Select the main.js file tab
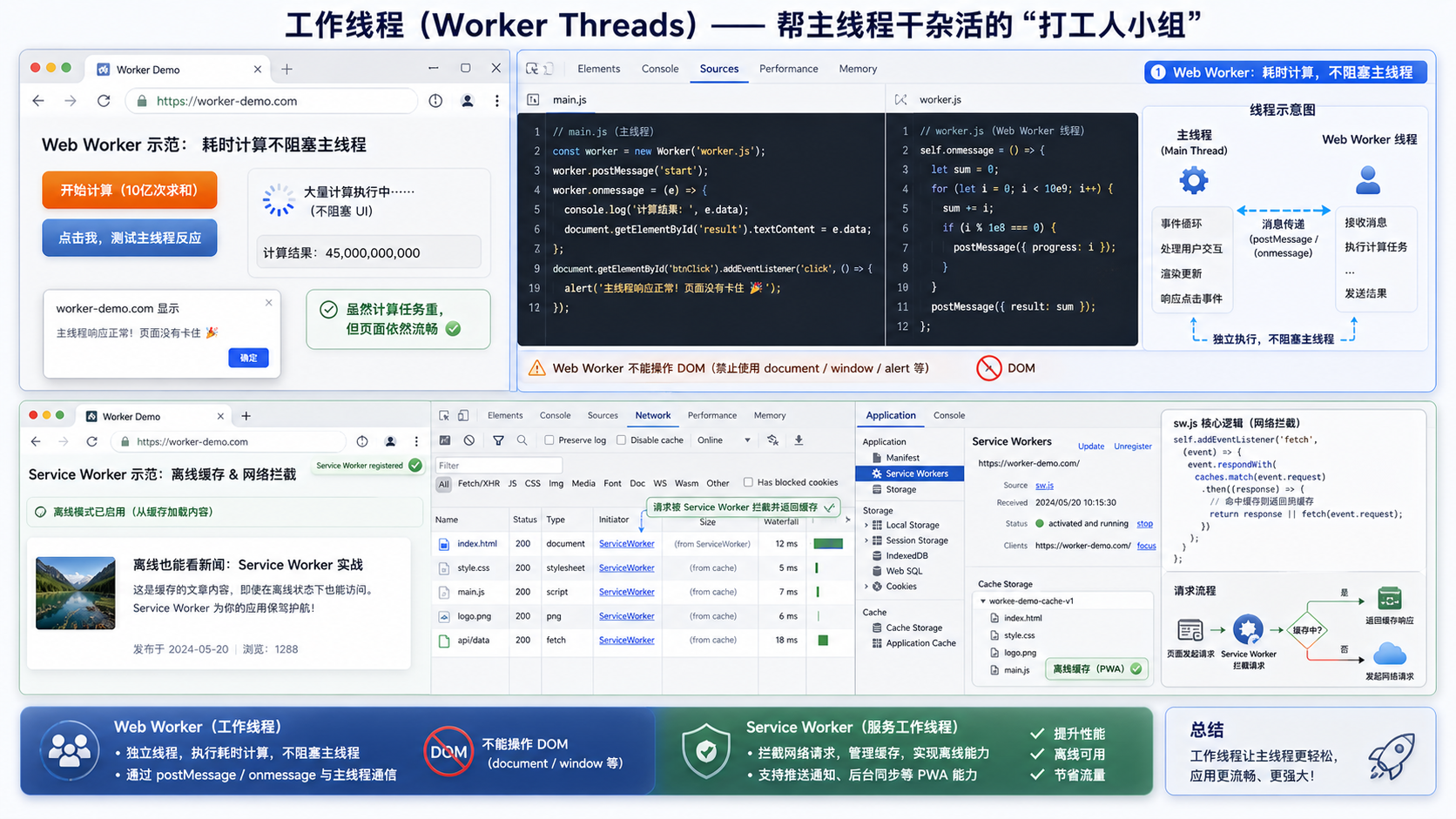 click(x=570, y=100)
